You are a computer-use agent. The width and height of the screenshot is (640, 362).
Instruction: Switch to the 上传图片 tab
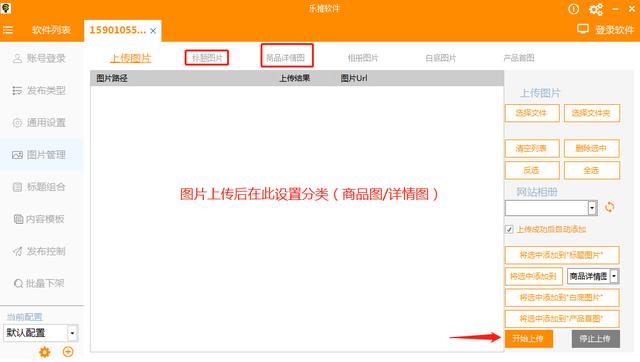point(131,58)
